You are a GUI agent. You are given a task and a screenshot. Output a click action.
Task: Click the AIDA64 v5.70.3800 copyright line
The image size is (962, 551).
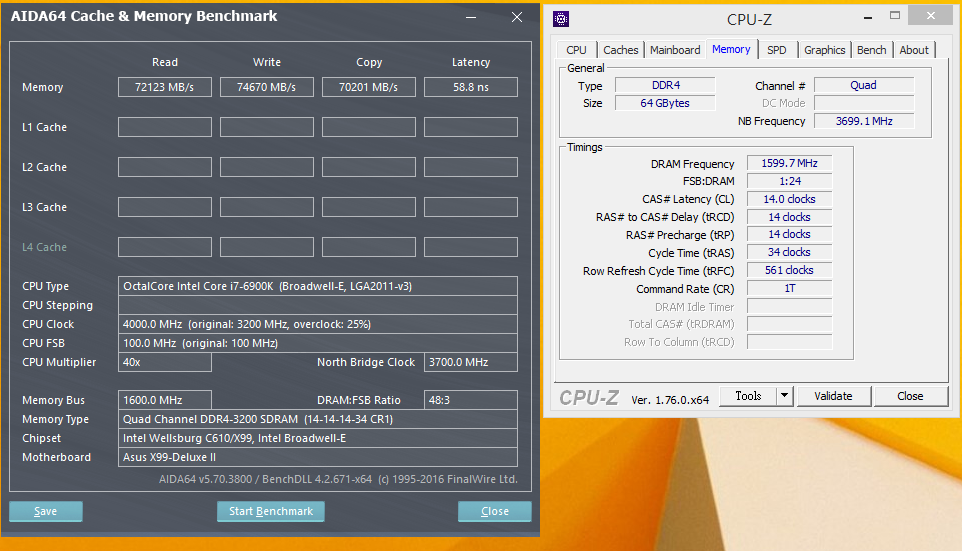click(x=338, y=479)
